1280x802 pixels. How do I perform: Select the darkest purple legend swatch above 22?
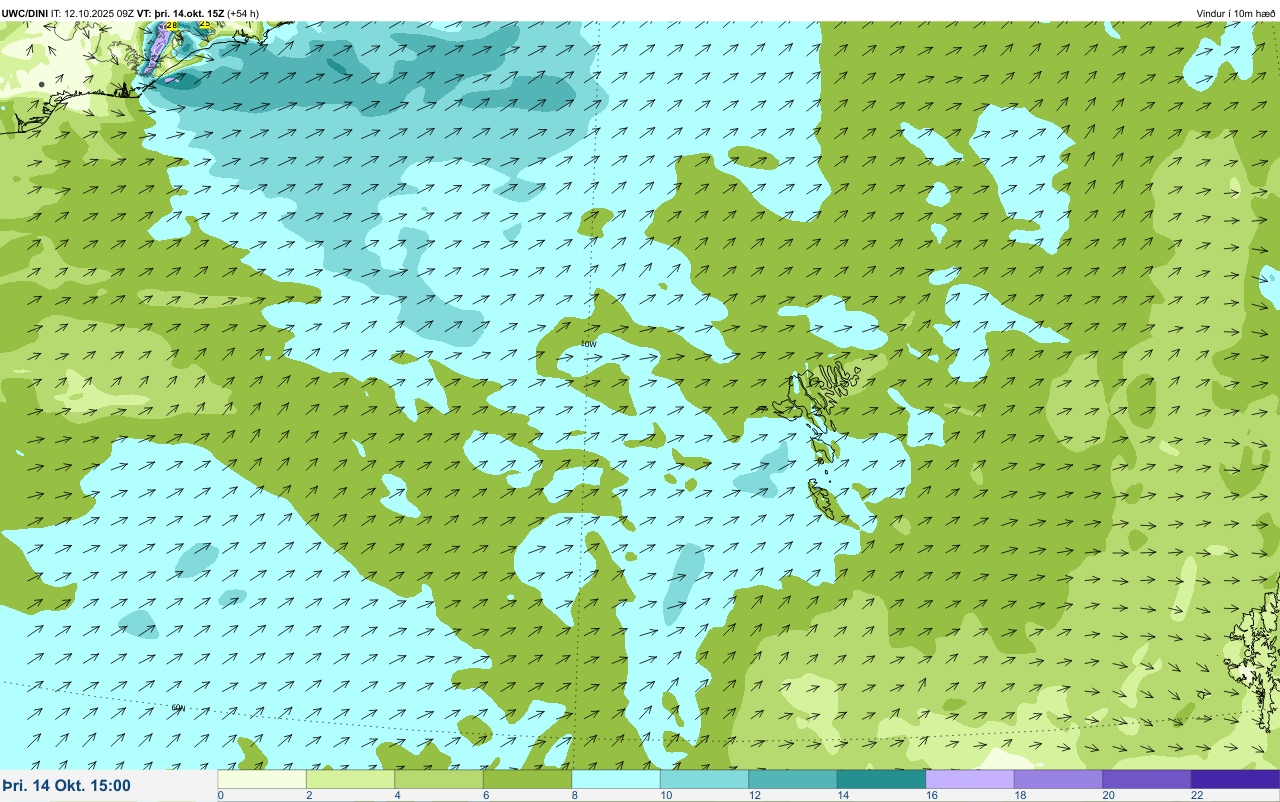click(x=1235, y=779)
